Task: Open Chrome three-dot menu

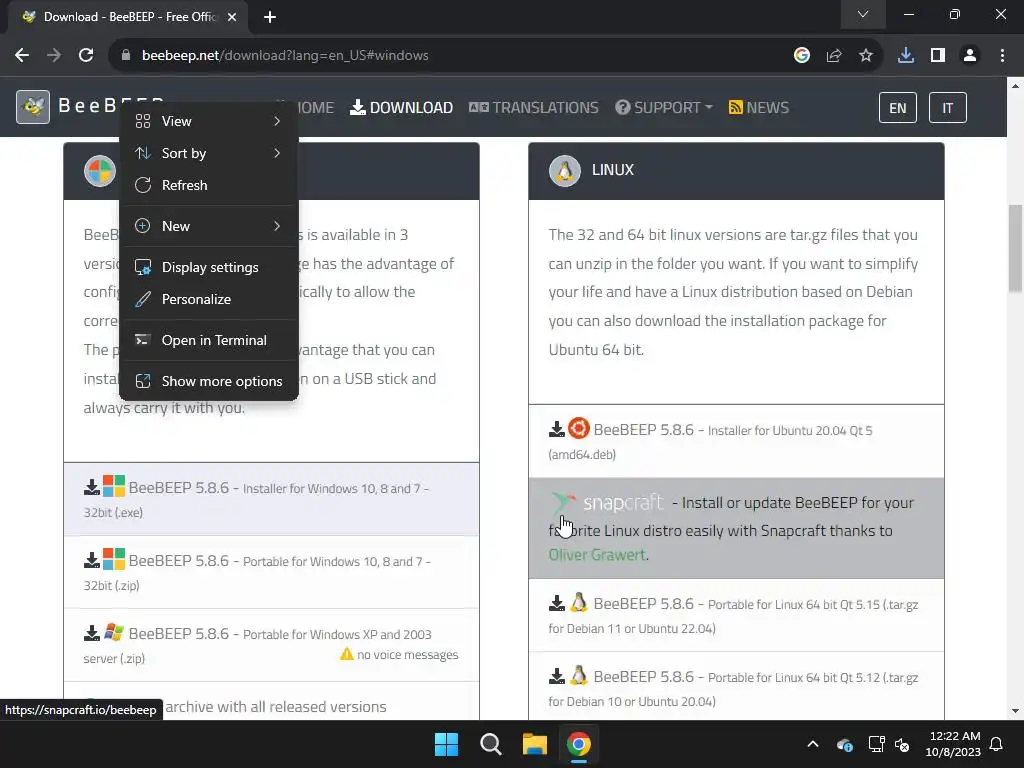Action: tap(1002, 56)
